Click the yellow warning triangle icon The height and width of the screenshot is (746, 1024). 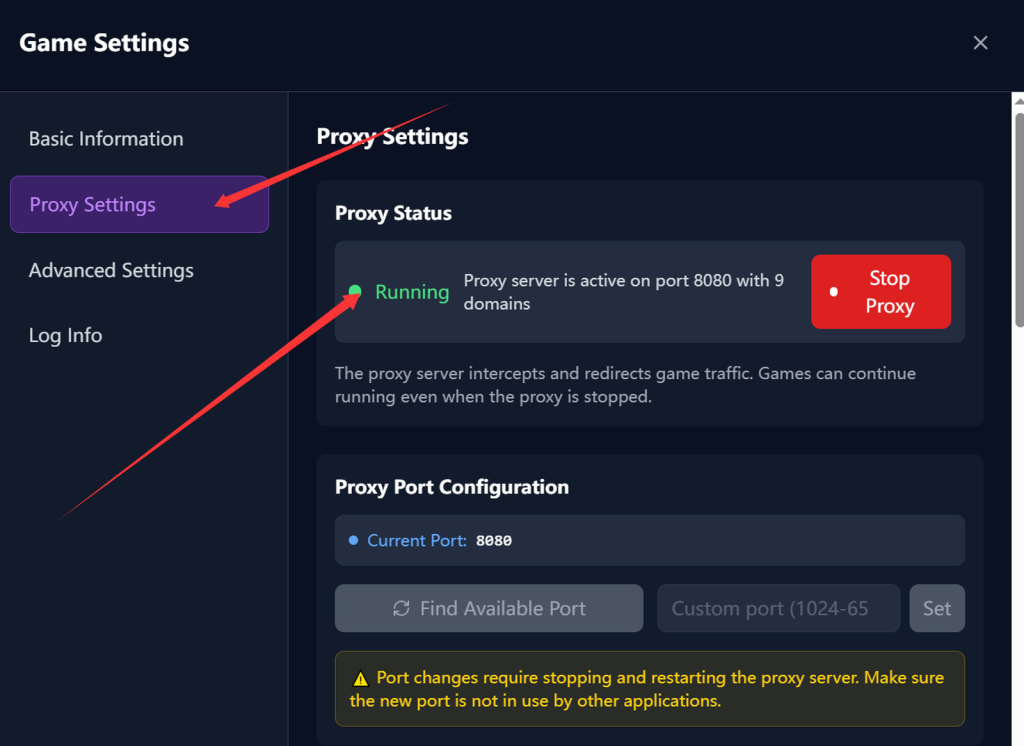click(x=360, y=679)
